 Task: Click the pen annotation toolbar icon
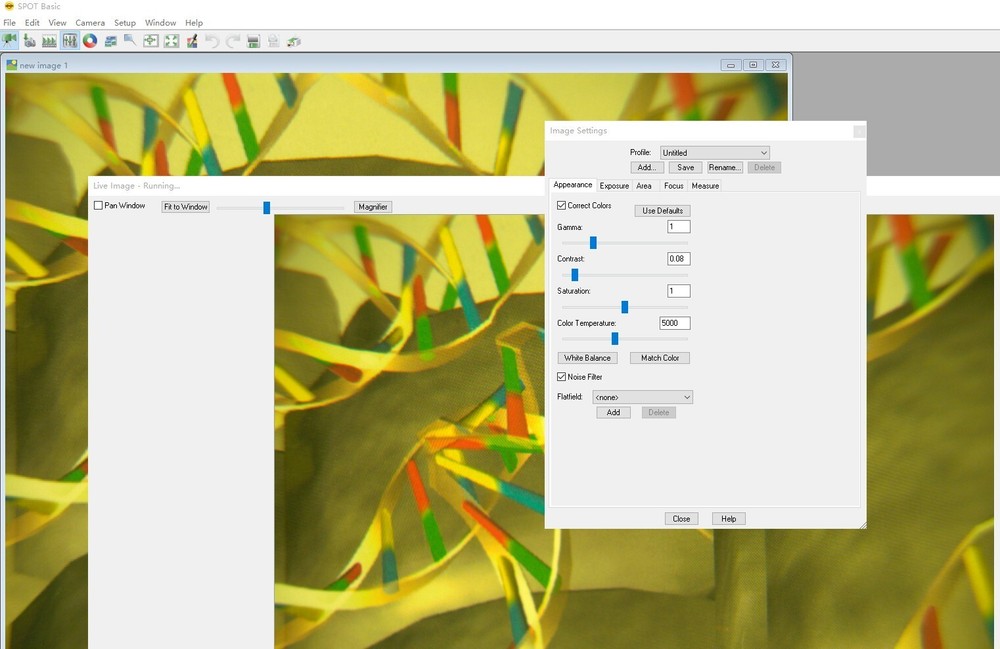click(x=191, y=41)
